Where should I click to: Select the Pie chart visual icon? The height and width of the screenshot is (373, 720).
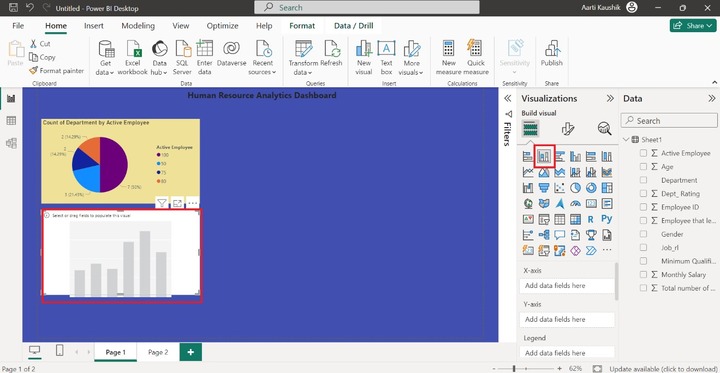575,188
